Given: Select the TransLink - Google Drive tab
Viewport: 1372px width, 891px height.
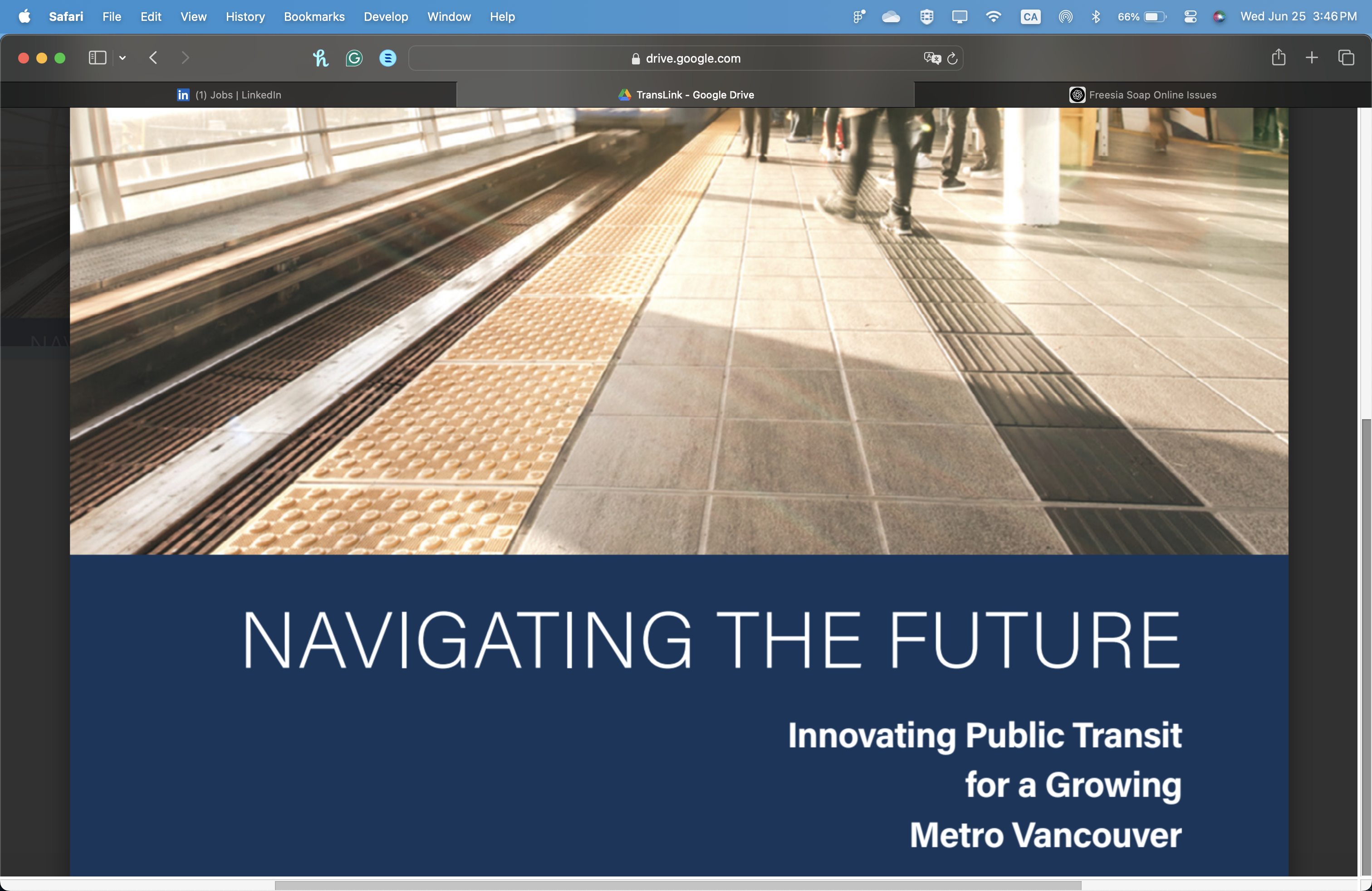Looking at the screenshot, I should [686, 95].
